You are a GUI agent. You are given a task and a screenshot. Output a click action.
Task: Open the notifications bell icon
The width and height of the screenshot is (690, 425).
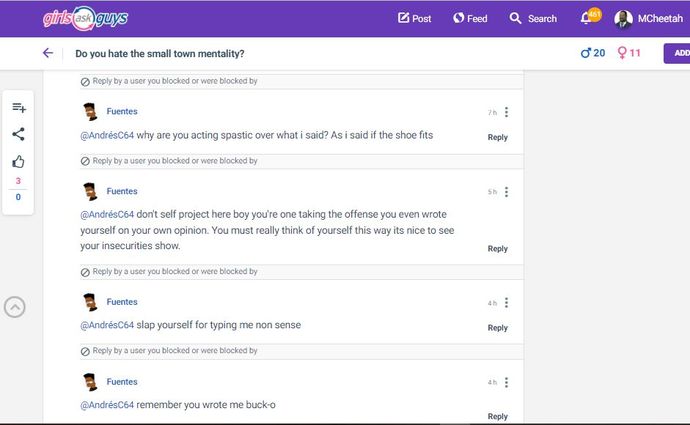(586, 18)
